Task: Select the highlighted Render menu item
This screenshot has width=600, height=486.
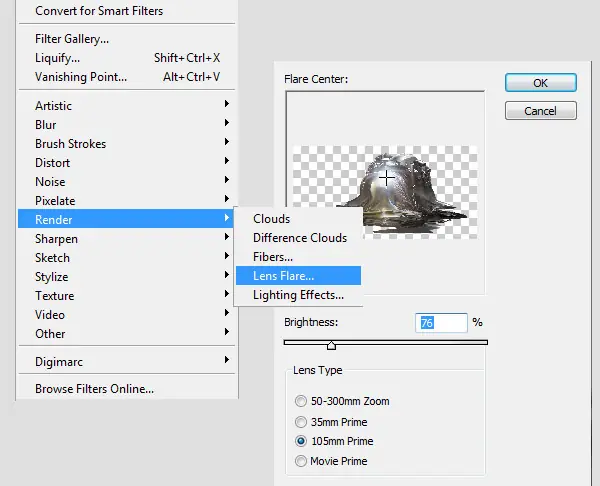Action: pyautogui.click(x=126, y=219)
